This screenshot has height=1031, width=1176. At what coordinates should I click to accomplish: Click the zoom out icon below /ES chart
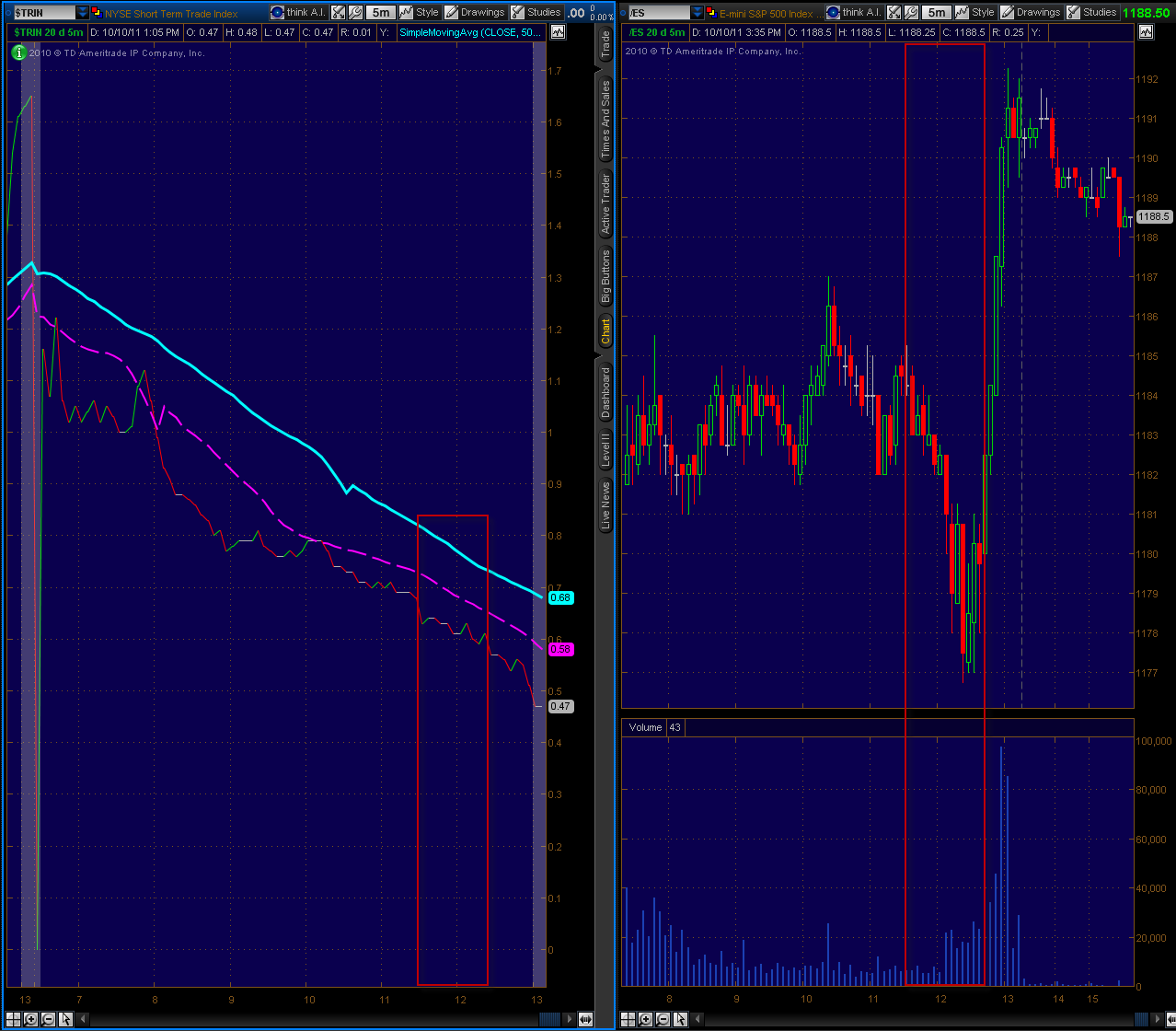point(663,1019)
